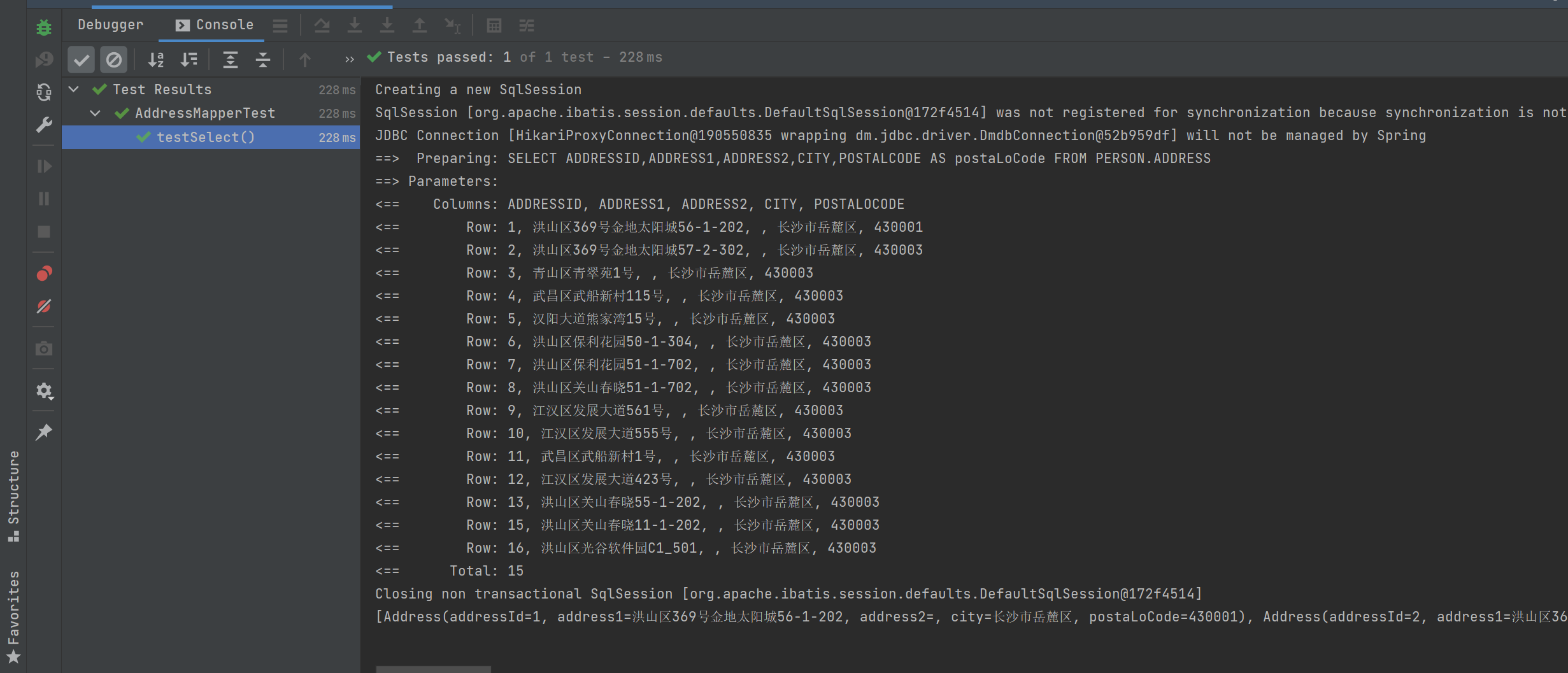Collapse the Test Results tree node
The height and width of the screenshot is (673, 1568).
coord(74,89)
